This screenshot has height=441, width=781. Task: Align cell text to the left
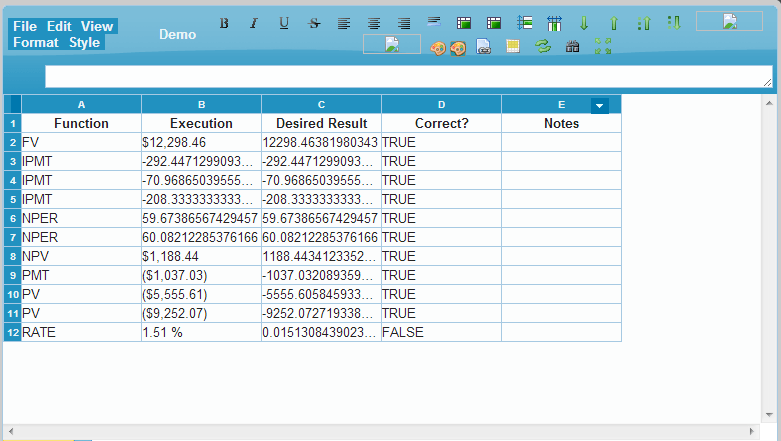tap(344, 23)
